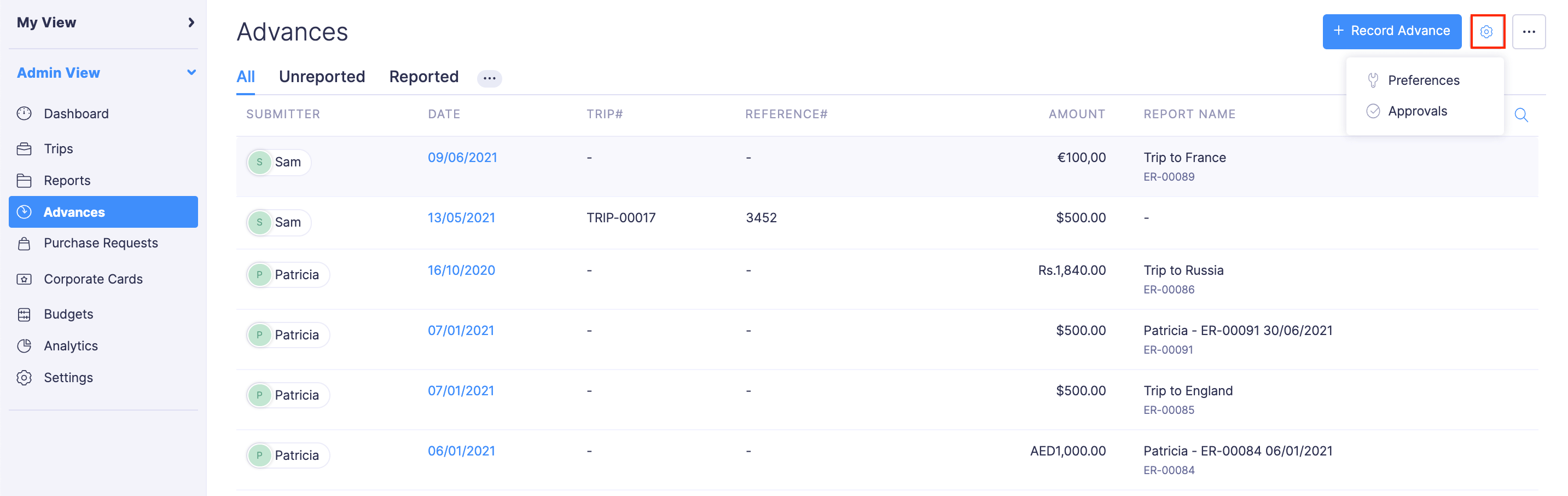Open the search icon in table header

point(1520,115)
